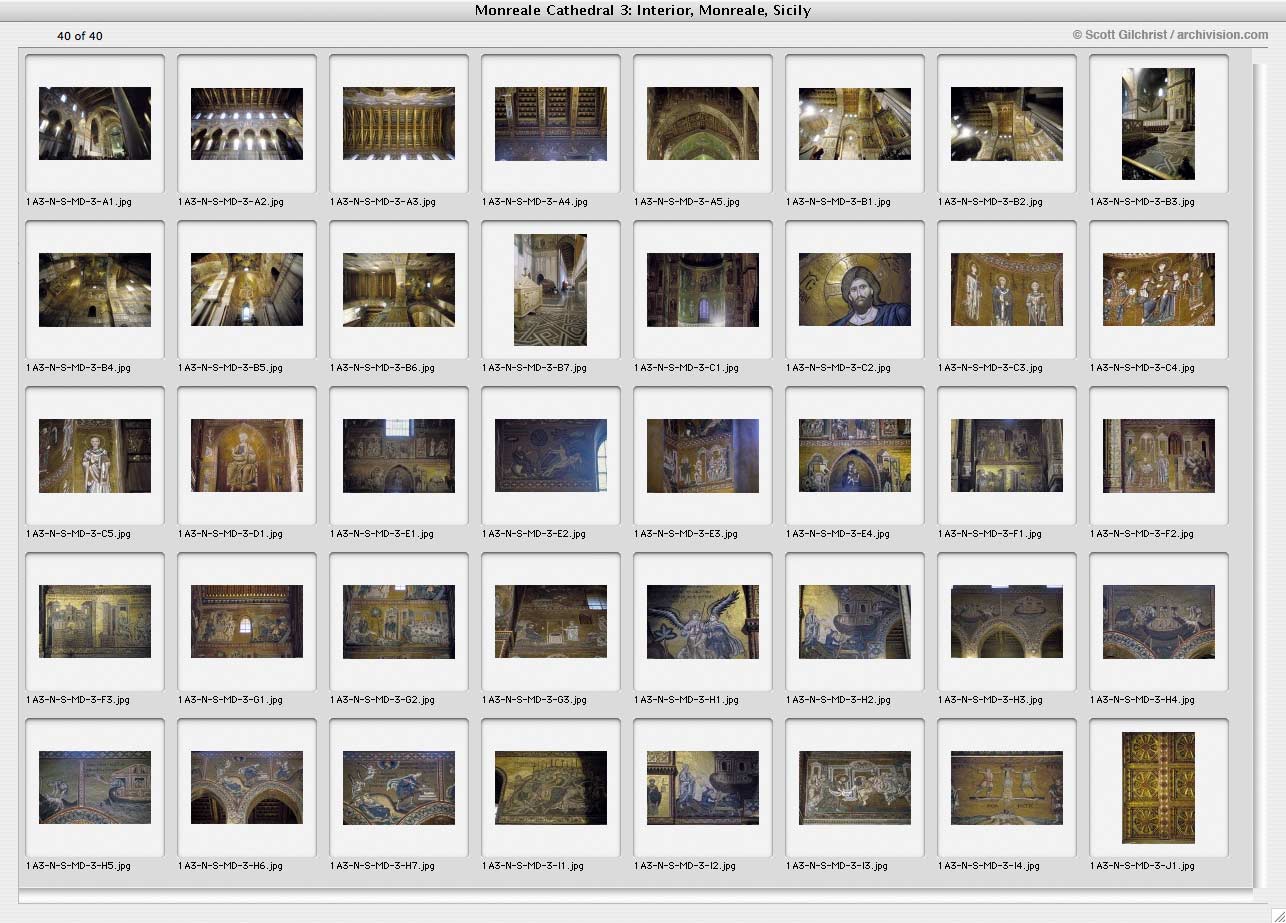Open bronze door image 1A3-N-S-MD-3-J1.jpg
The width and height of the screenshot is (1286, 923).
pos(1159,788)
